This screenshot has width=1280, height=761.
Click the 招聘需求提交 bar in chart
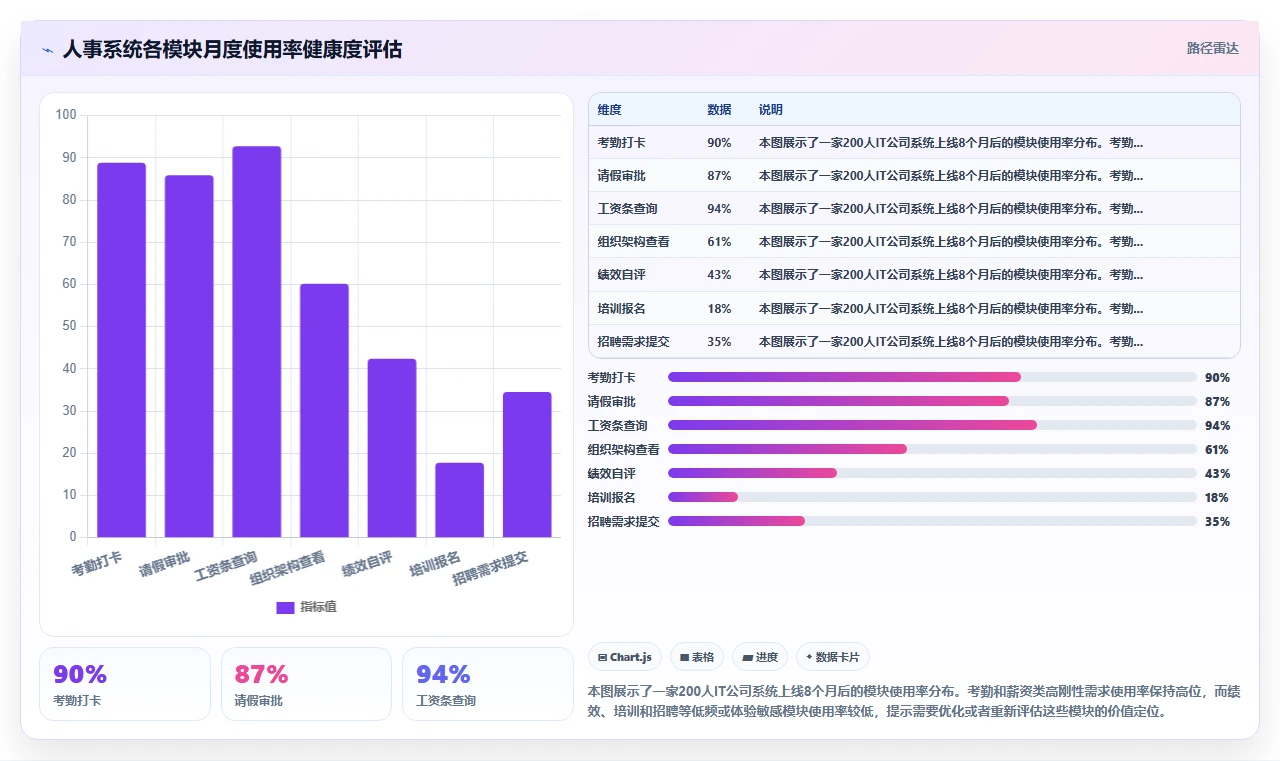pyautogui.click(x=527, y=464)
